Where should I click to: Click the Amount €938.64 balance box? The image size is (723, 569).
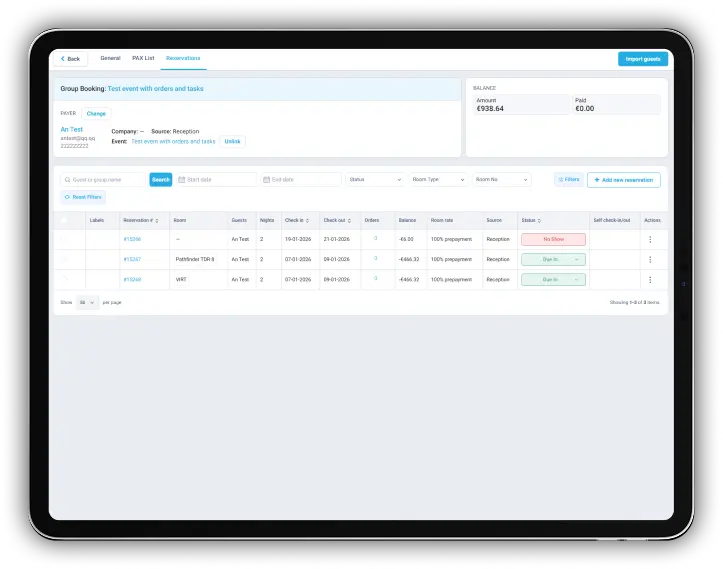click(521, 105)
